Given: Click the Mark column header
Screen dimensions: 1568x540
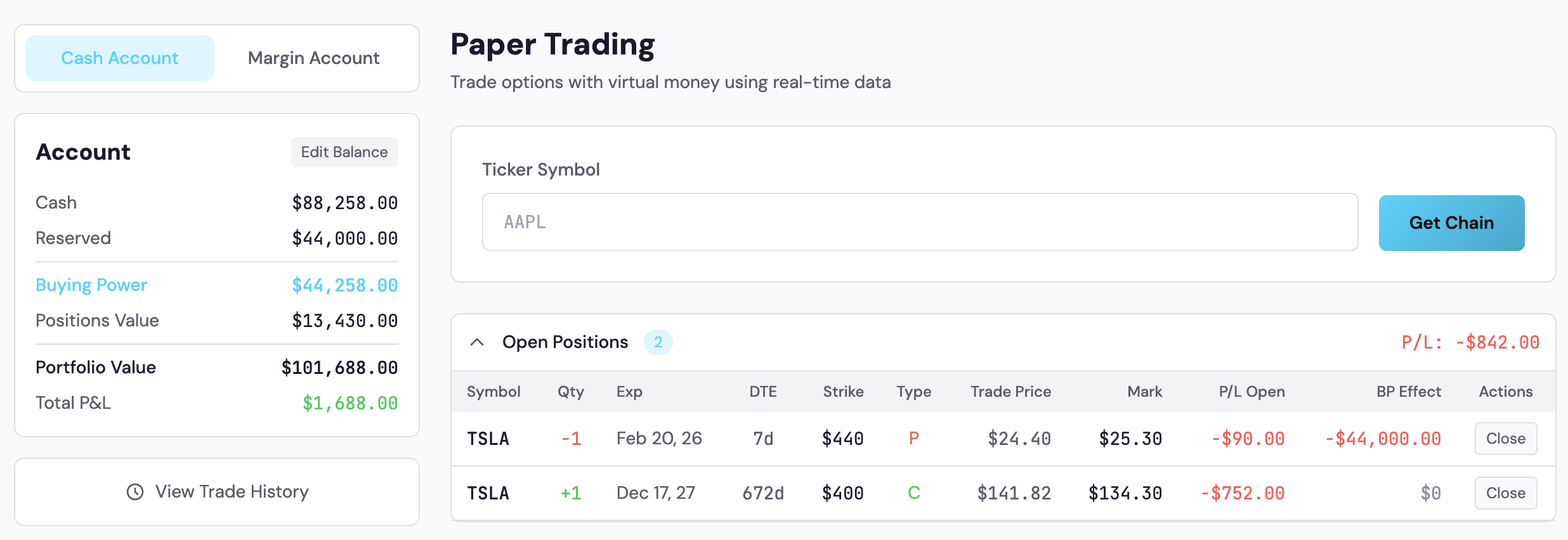Looking at the screenshot, I should pyautogui.click(x=1144, y=391).
